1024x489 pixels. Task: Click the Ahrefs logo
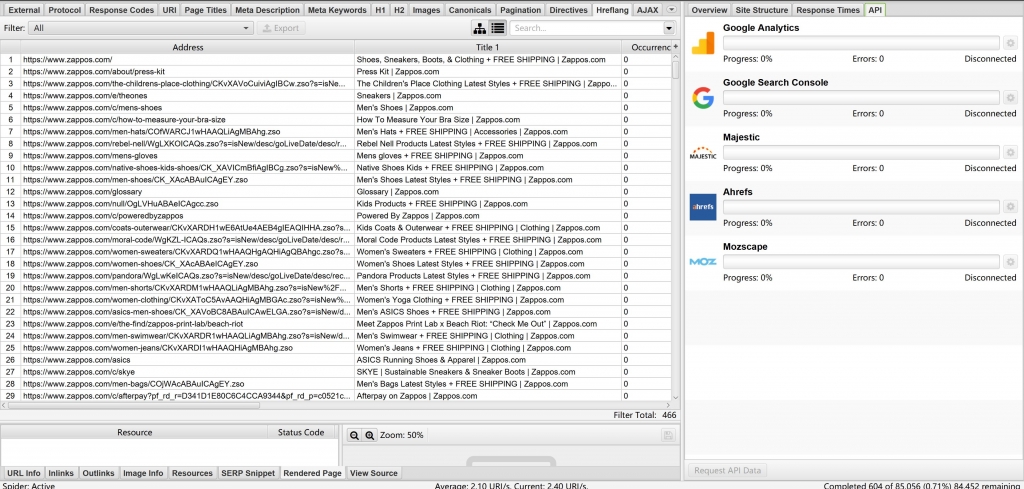(x=703, y=207)
